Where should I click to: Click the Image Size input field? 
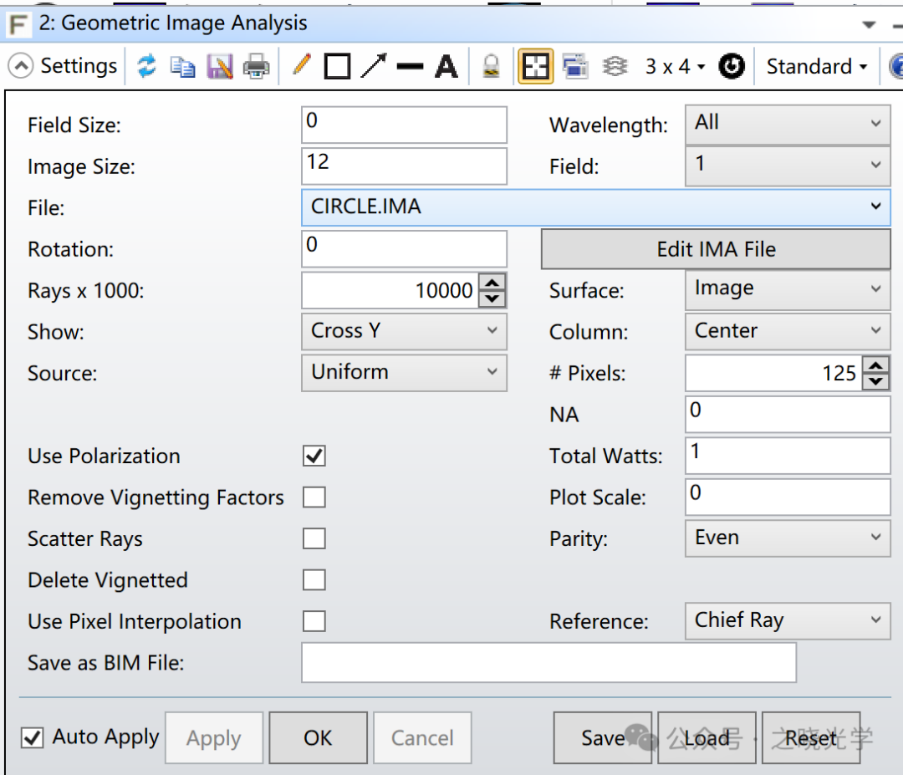coord(403,165)
